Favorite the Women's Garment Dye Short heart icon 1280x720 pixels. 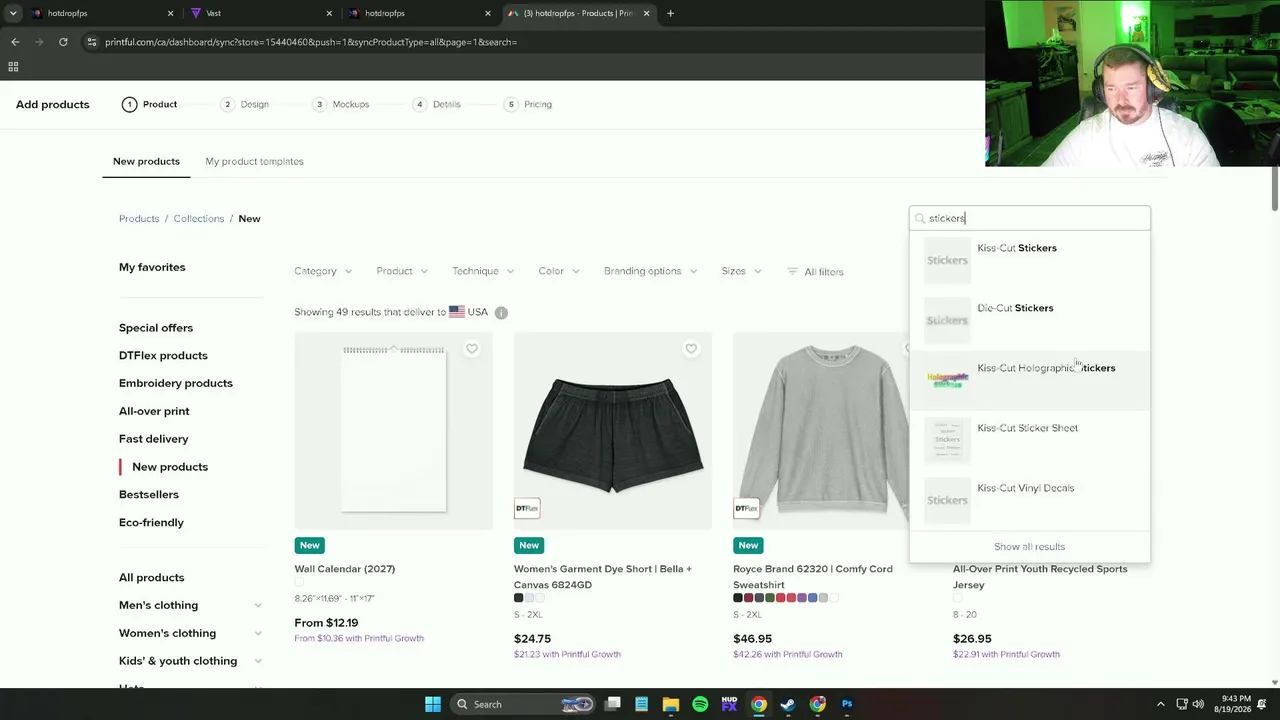tap(691, 349)
